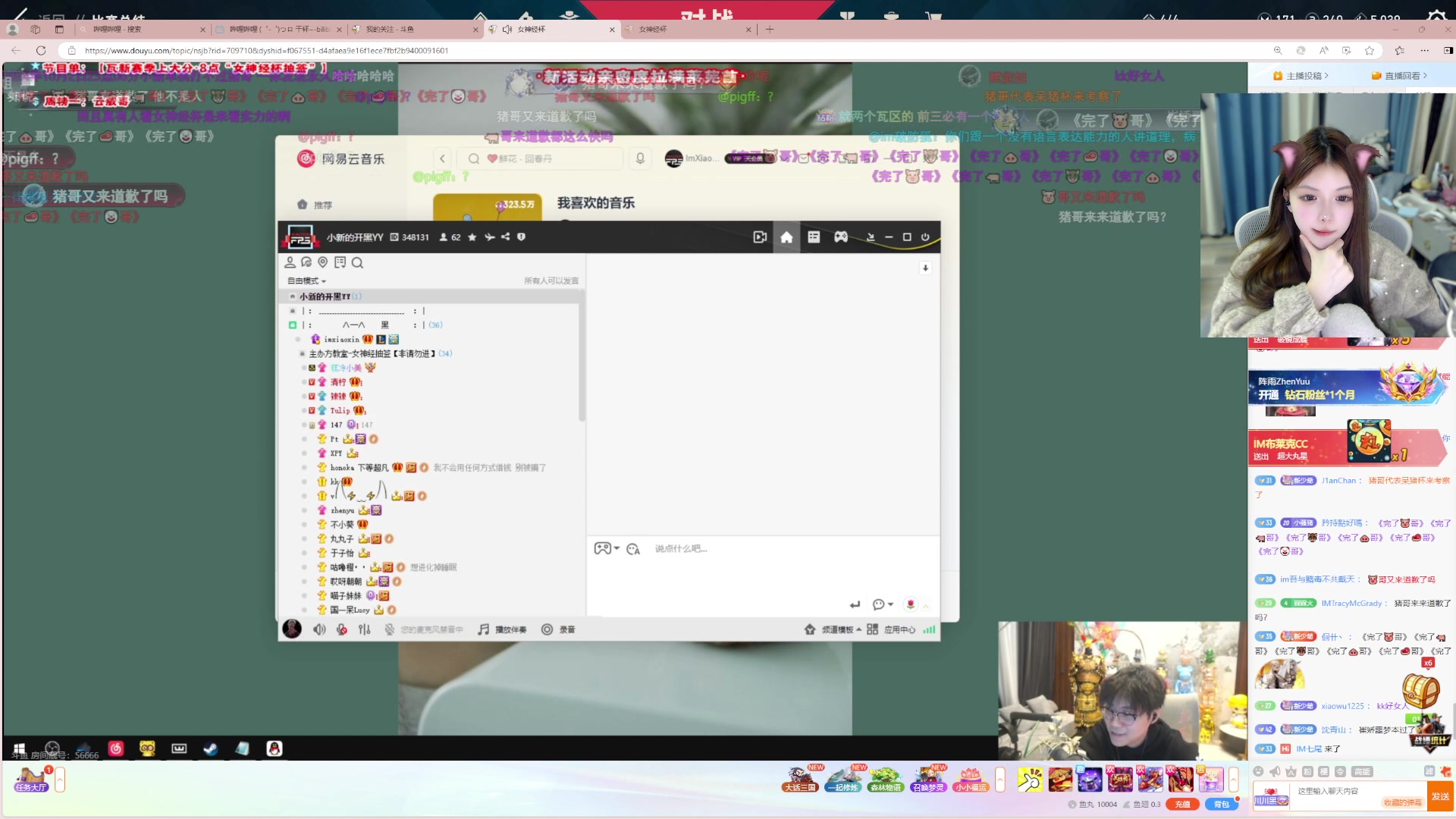Jump to latest with YY chat down arrow
1456x819 pixels.
tap(925, 268)
